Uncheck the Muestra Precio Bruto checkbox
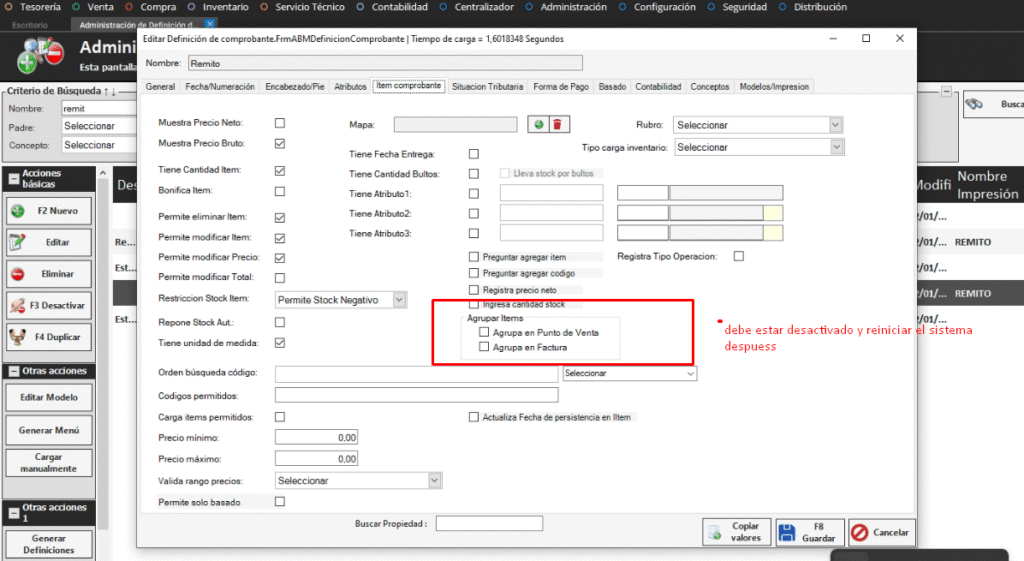 280,144
